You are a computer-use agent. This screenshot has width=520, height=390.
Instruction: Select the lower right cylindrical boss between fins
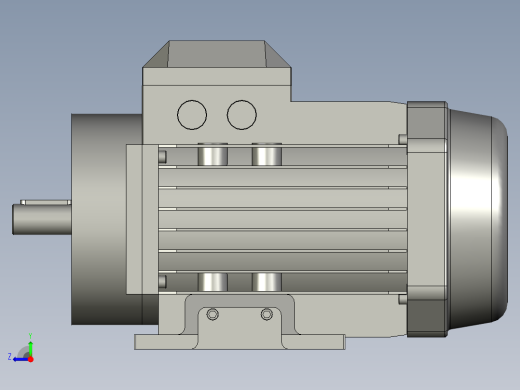(x=267, y=282)
